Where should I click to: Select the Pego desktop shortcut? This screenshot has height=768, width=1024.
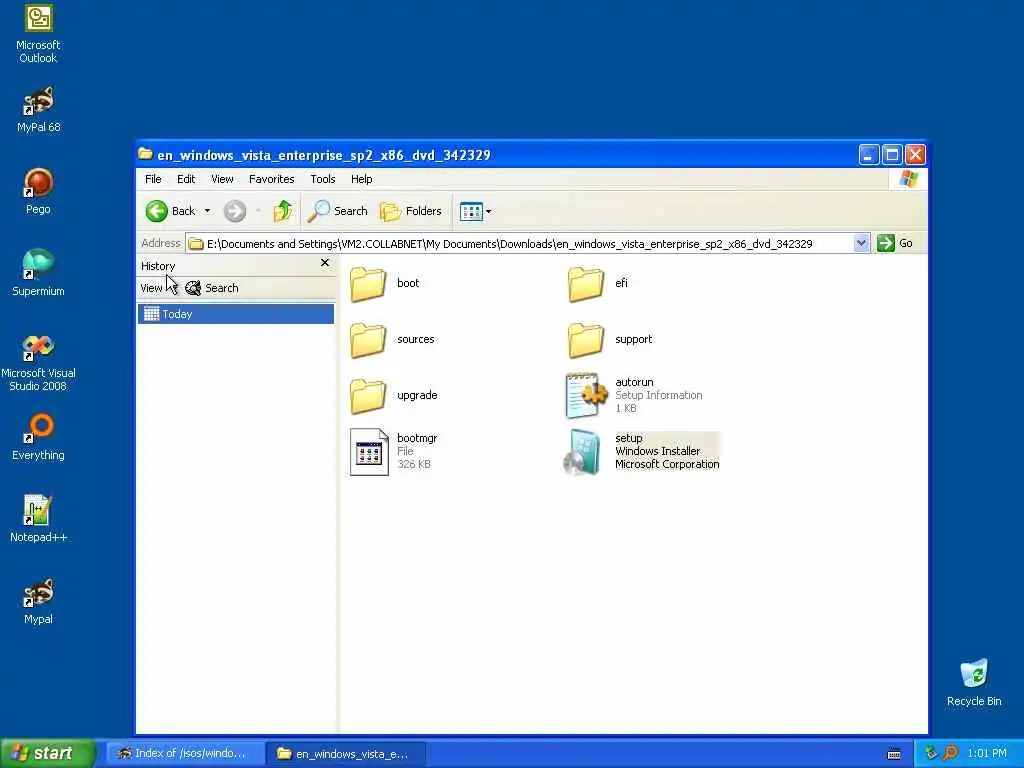click(x=39, y=191)
